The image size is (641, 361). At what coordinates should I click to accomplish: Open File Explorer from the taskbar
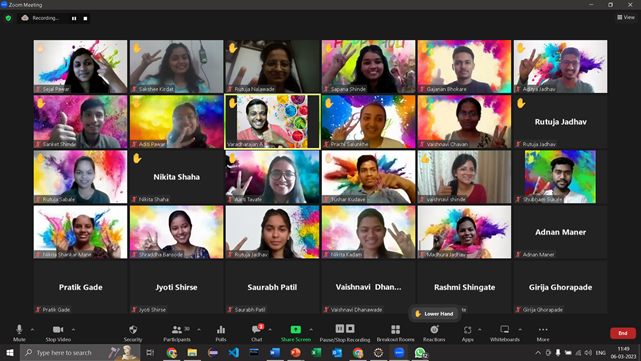(x=192, y=352)
